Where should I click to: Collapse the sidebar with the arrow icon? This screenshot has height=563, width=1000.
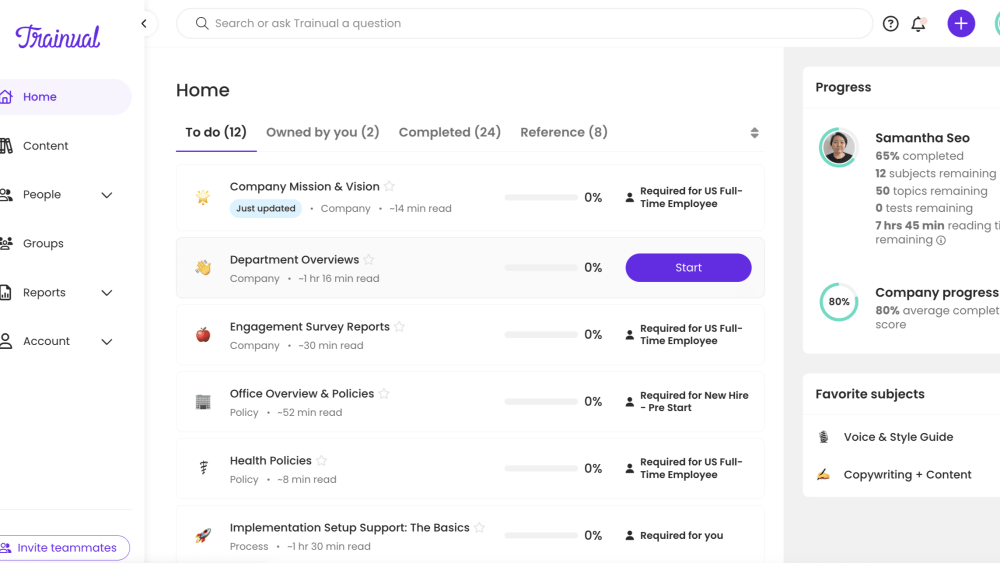144,24
